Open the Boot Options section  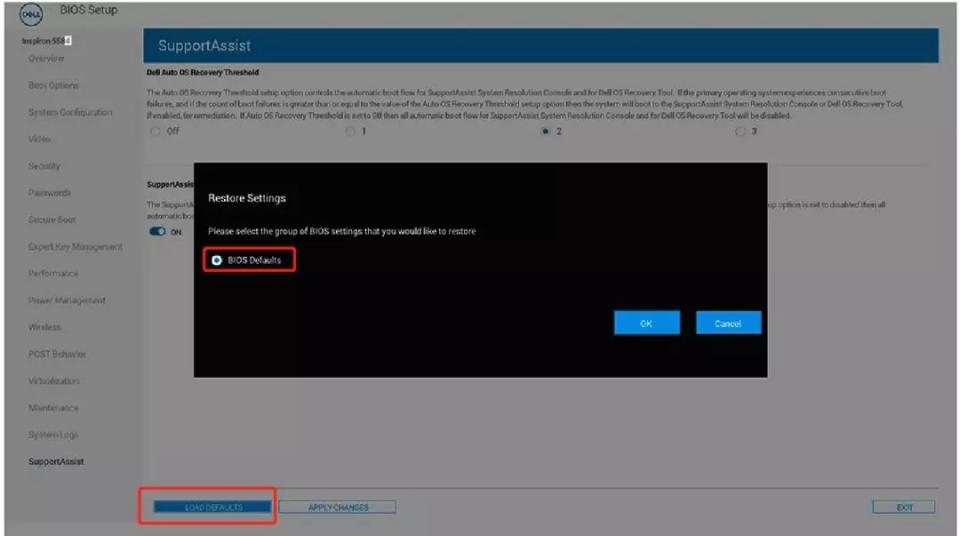(x=53, y=85)
